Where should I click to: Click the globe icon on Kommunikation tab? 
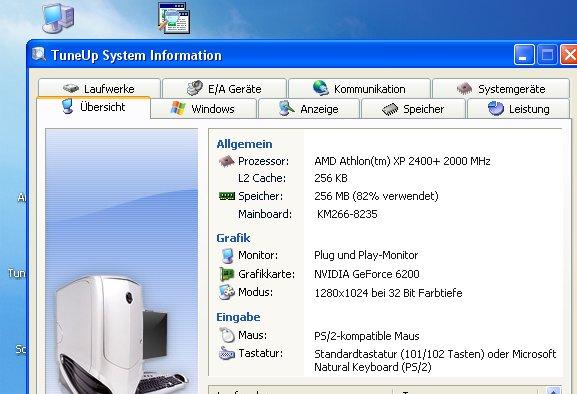pos(321,88)
